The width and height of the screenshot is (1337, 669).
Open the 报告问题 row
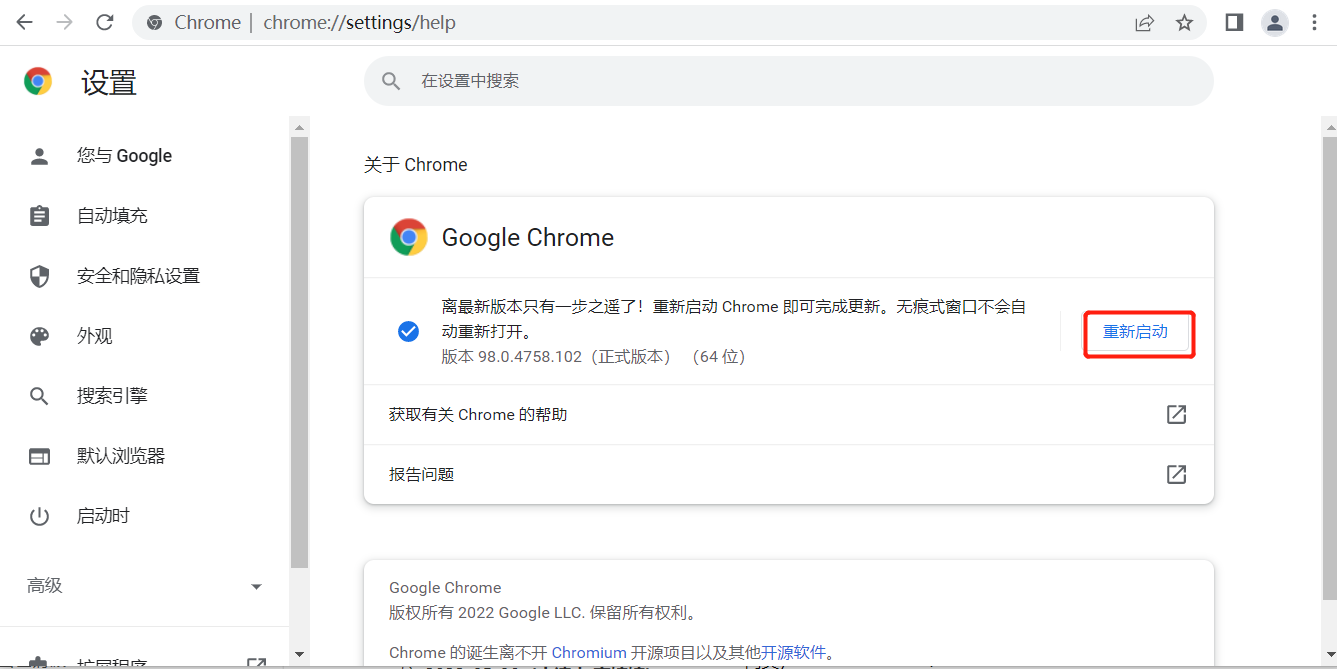(788, 474)
